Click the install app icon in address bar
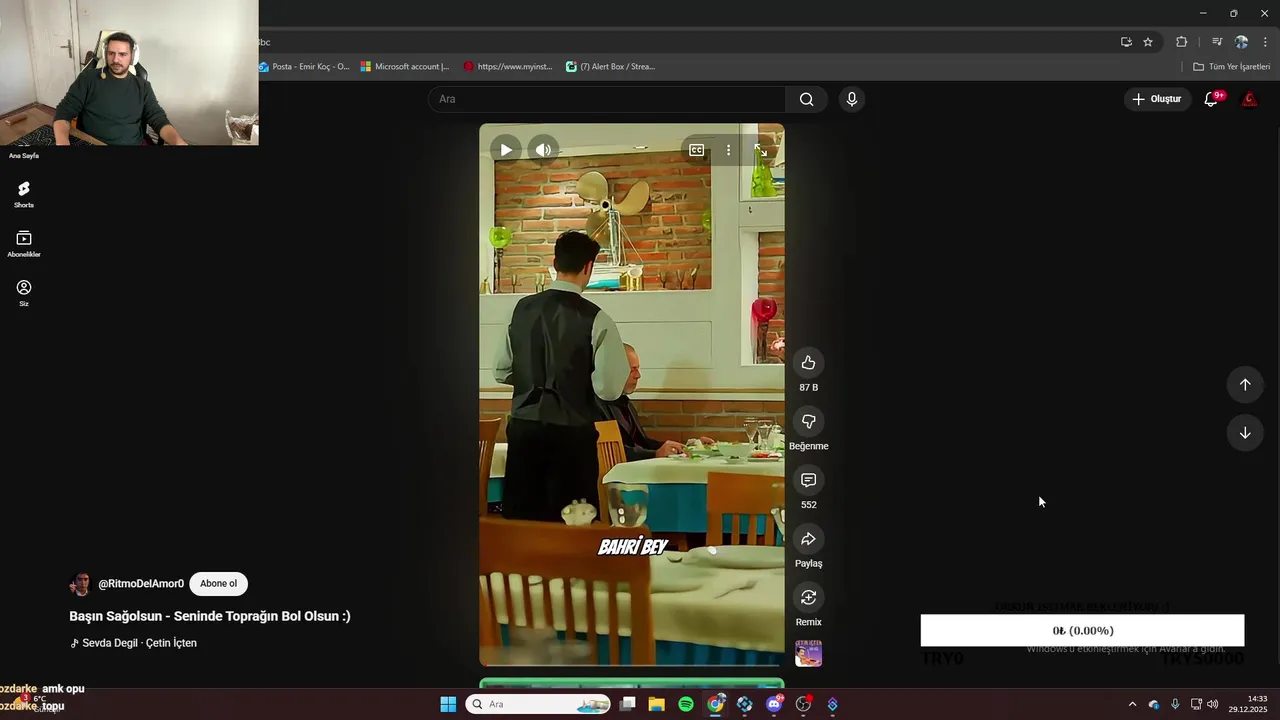 point(1126,42)
